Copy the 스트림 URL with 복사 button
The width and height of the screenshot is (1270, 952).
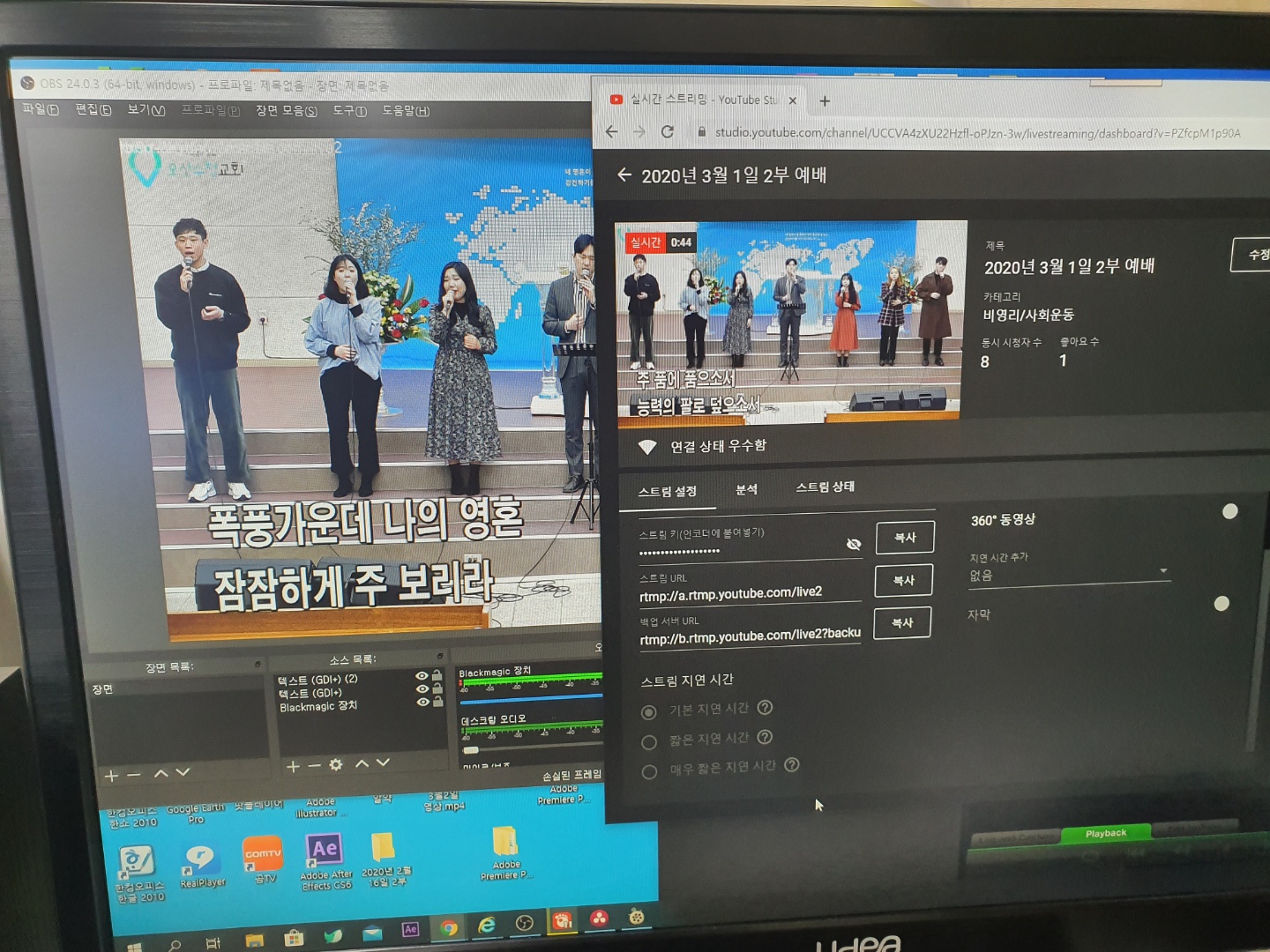904,580
